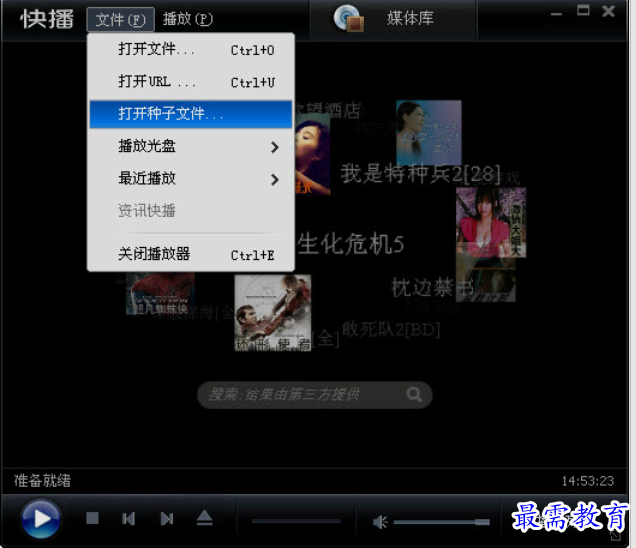Maximize the player window

[x=583, y=11]
